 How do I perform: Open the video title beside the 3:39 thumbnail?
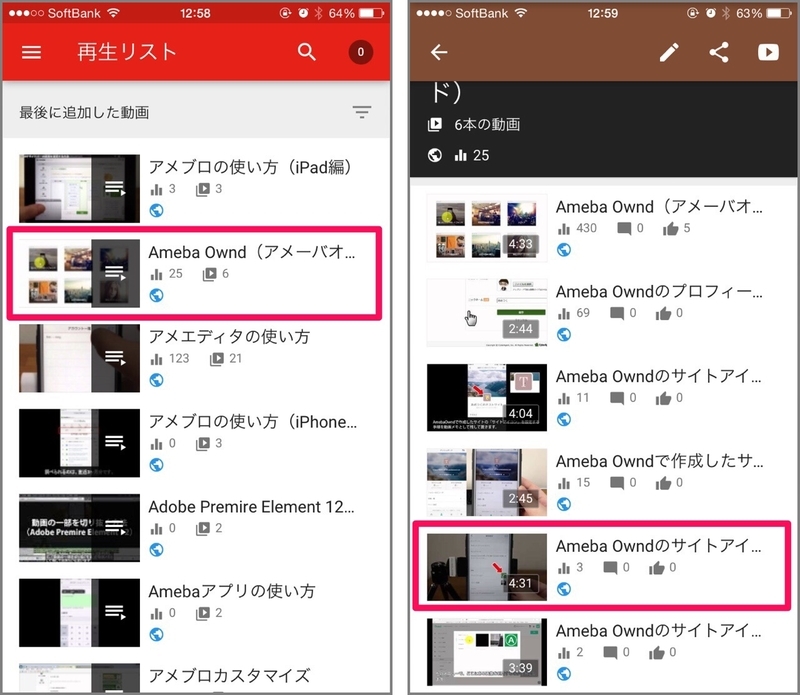coord(659,631)
